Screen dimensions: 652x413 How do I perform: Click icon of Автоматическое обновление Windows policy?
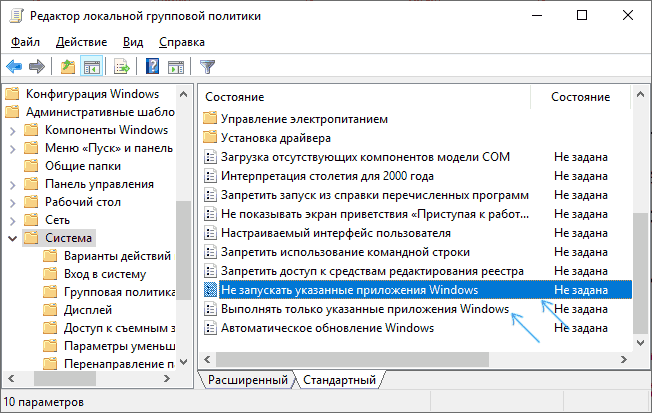[210, 328]
